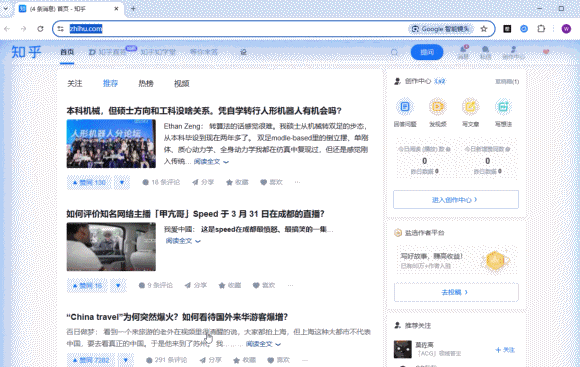This screenshot has height=367, width=580.
Task: Bookmark this page with the star icon
Action: tap(484, 29)
